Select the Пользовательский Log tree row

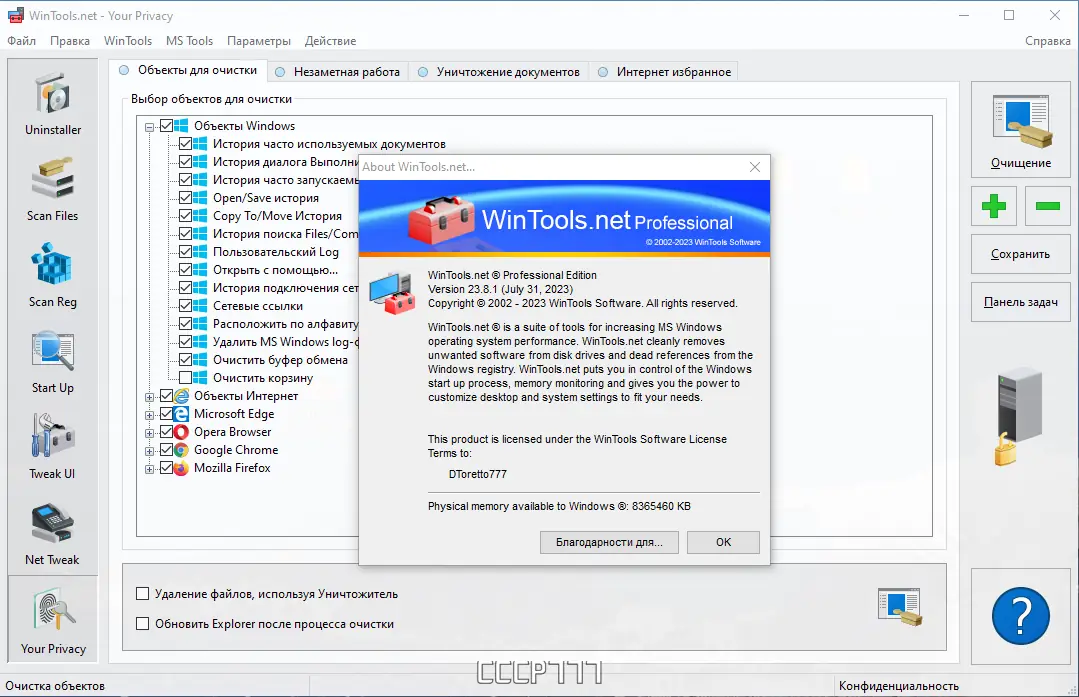(x=275, y=252)
